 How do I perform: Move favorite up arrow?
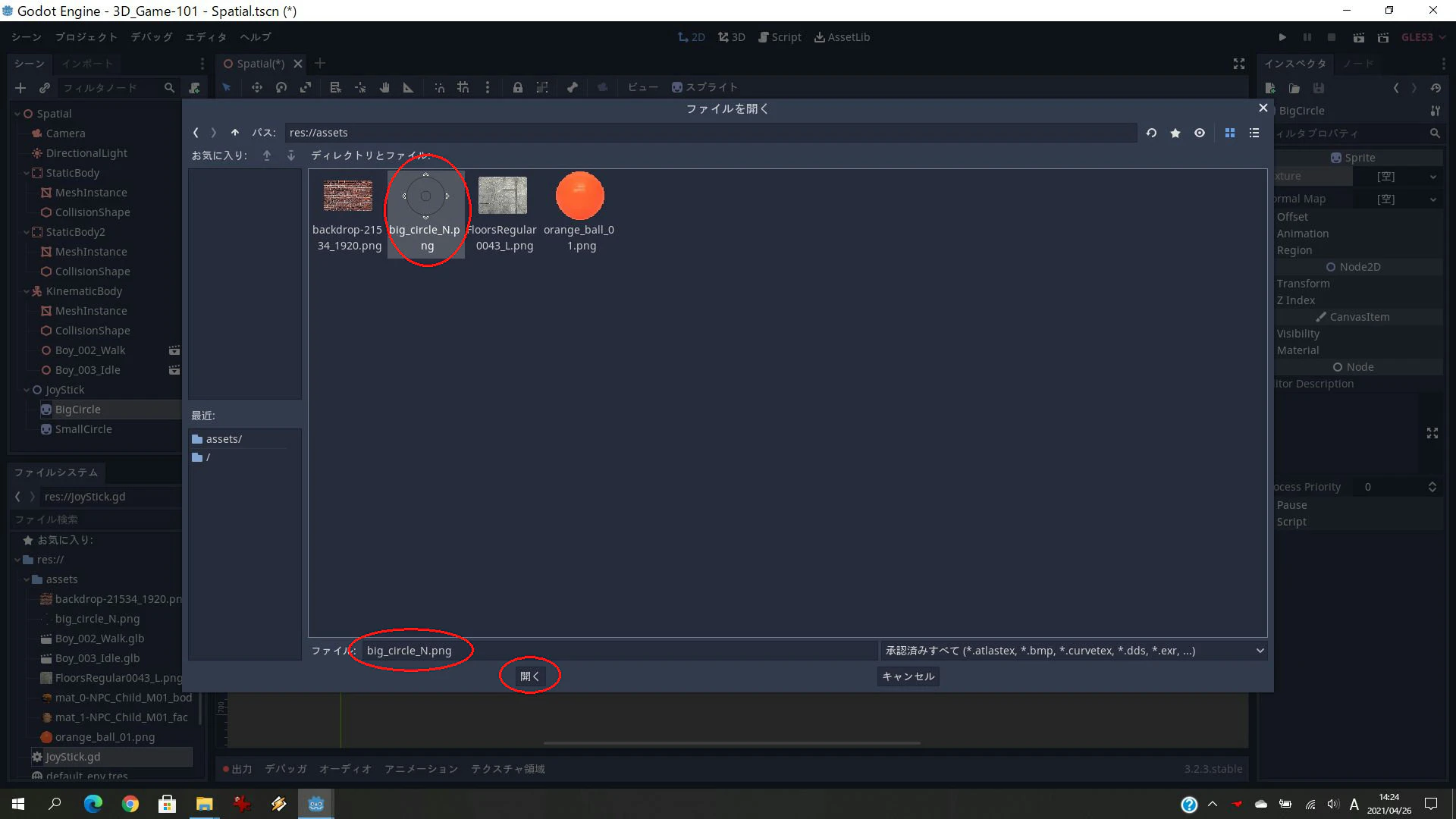point(267,155)
